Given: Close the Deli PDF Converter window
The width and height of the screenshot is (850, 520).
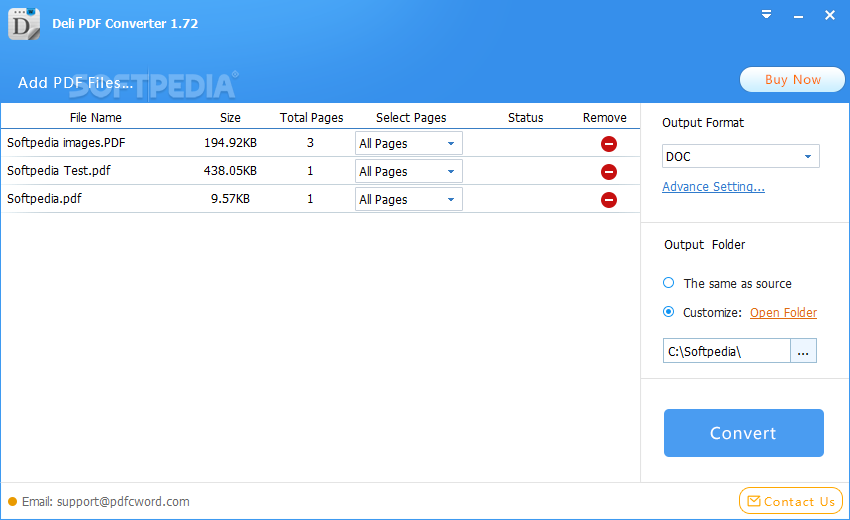Looking at the screenshot, I should 829,15.
